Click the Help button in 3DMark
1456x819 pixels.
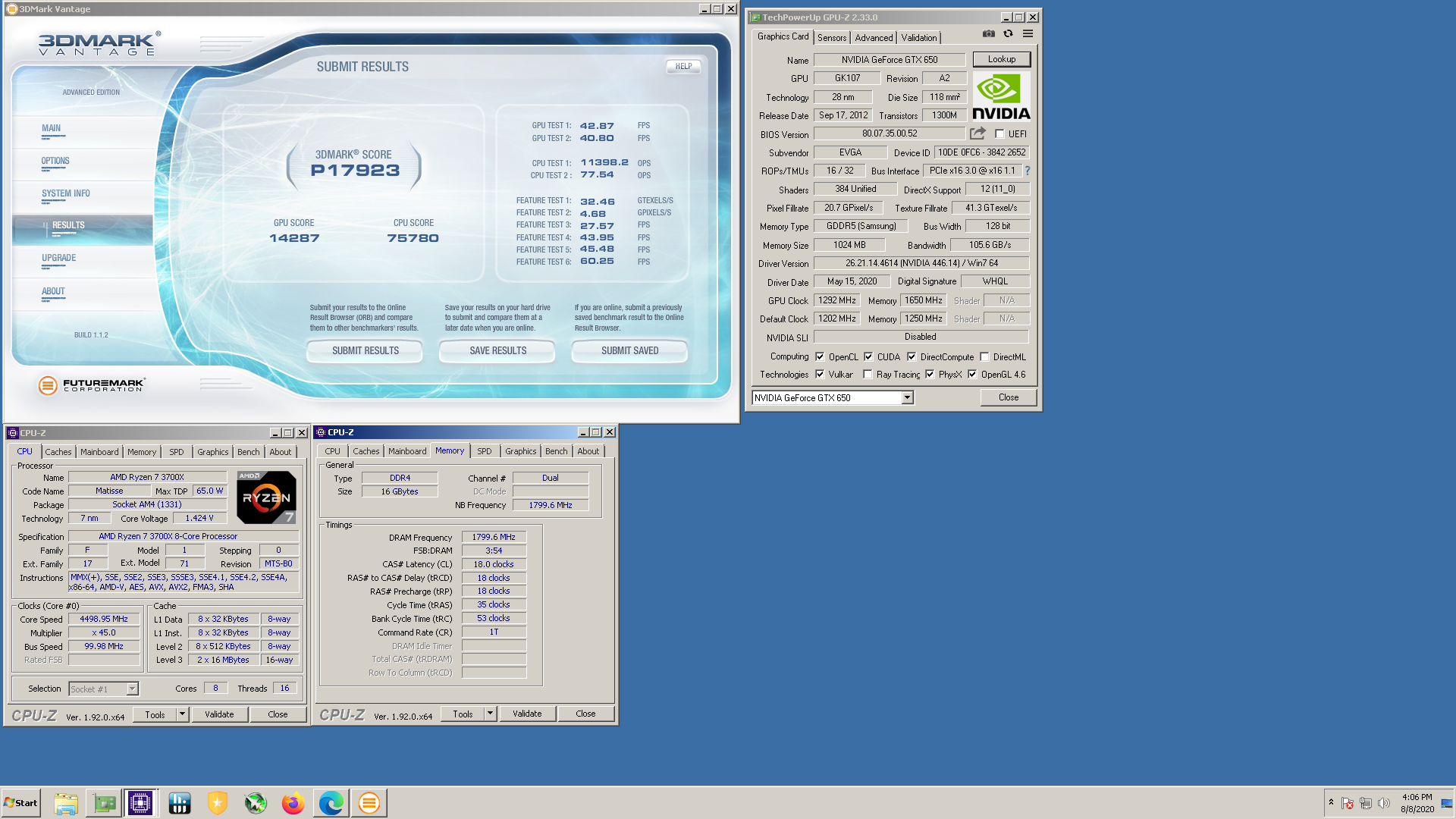pos(683,66)
